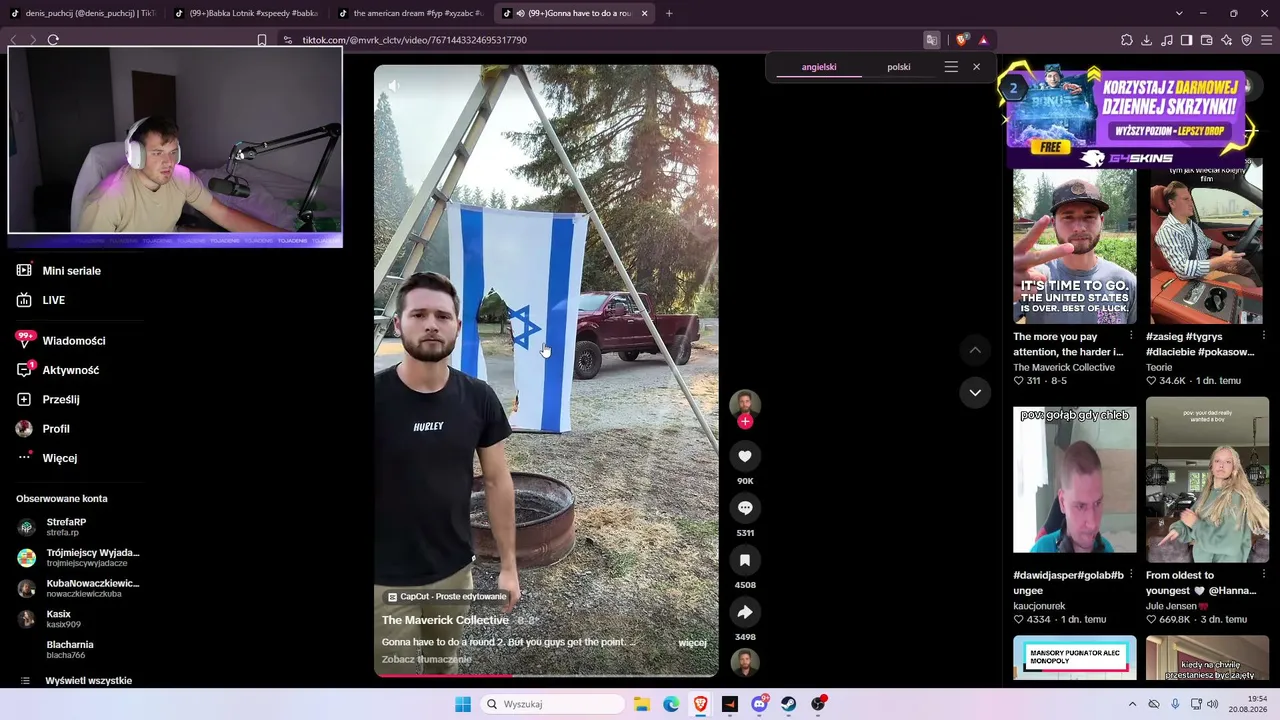Open comments on the Maverick Collective video
The height and width of the screenshot is (720, 1280).
(x=745, y=508)
